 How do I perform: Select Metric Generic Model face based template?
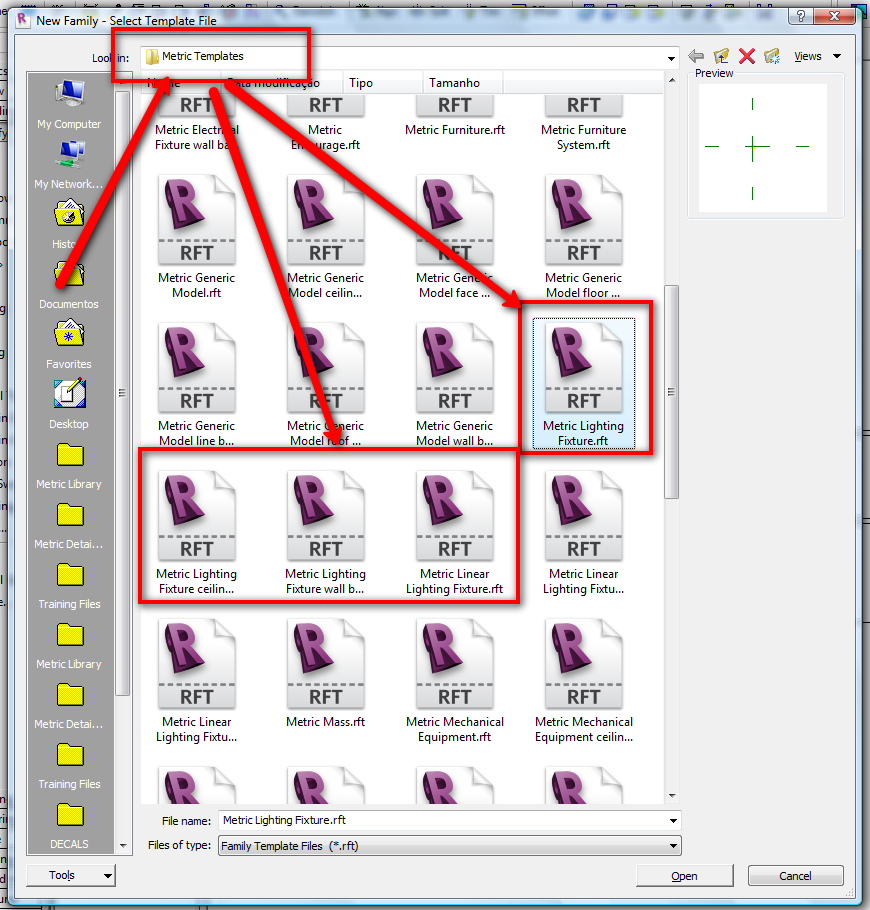(x=454, y=238)
